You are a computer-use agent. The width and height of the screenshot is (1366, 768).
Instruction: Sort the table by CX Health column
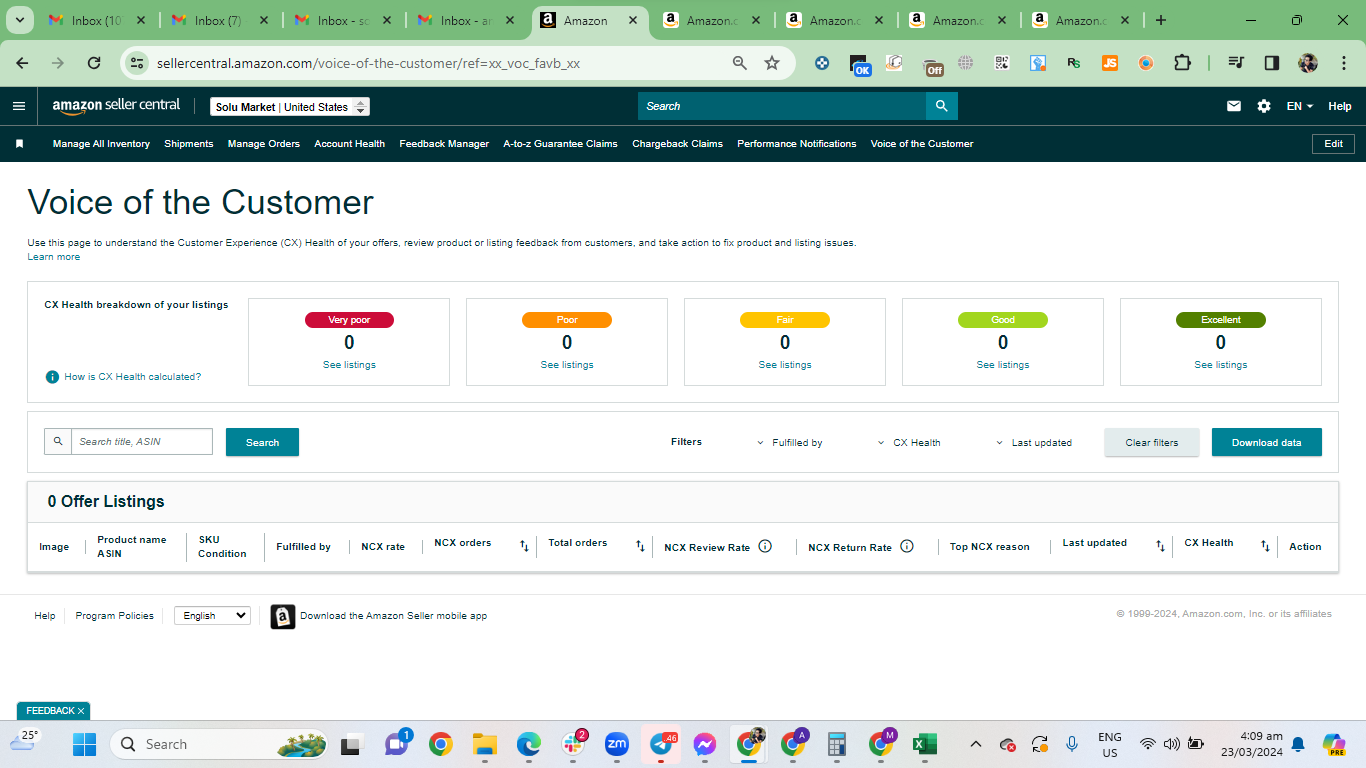(1265, 546)
